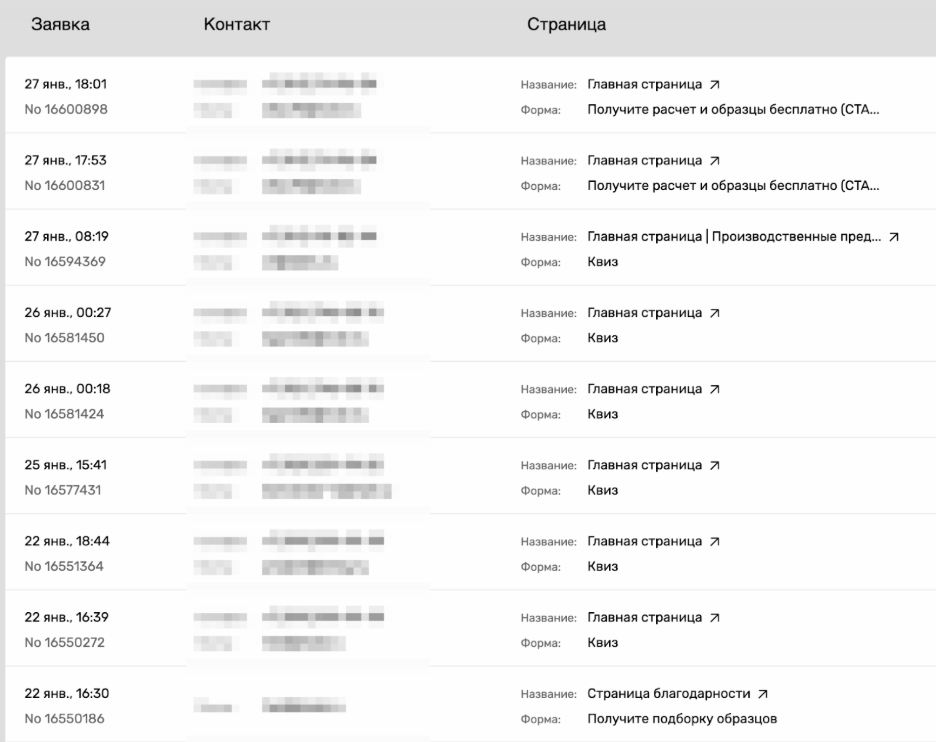Click Заявка column header
The image size is (936, 742).
tap(61, 25)
